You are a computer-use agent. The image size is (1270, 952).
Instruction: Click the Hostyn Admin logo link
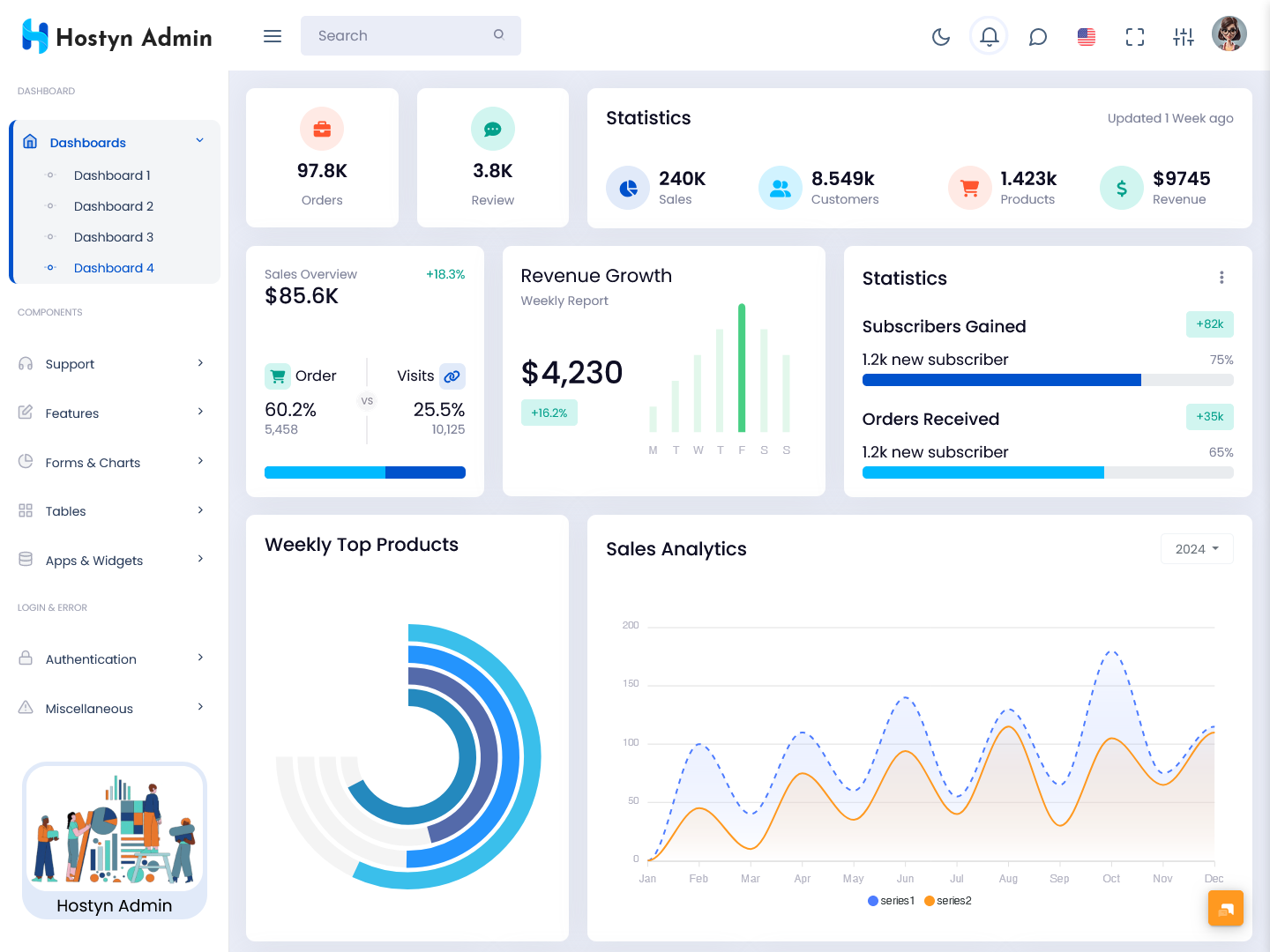(x=116, y=37)
